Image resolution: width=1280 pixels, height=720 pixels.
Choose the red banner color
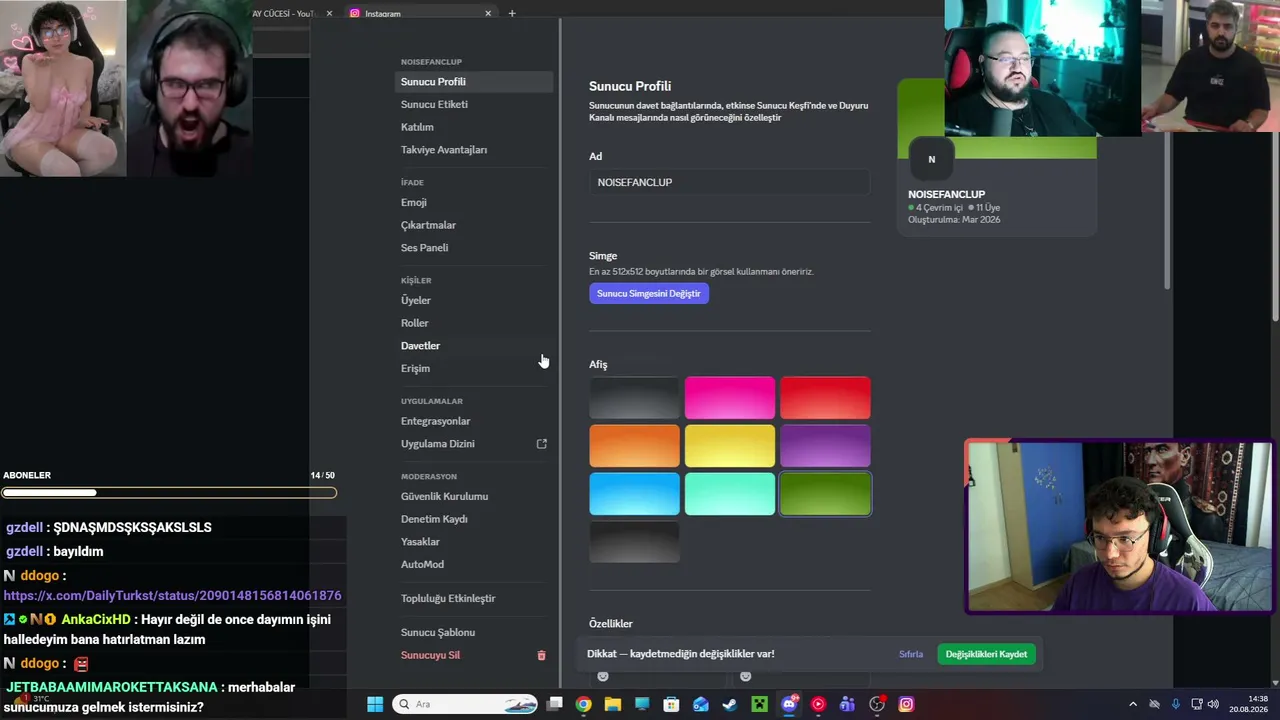pos(825,398)
